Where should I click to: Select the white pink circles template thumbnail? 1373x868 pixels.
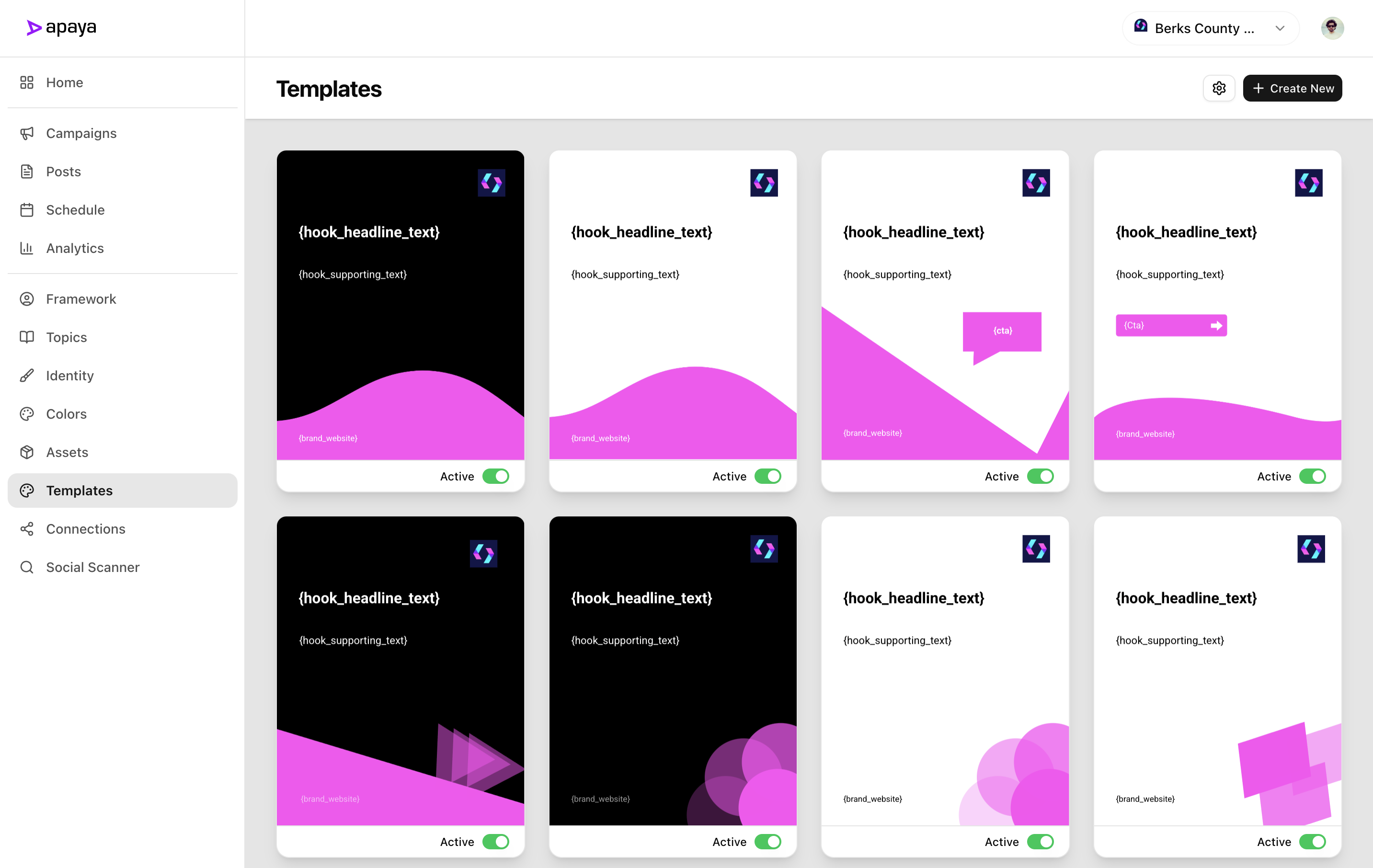(x=945, y=671)
